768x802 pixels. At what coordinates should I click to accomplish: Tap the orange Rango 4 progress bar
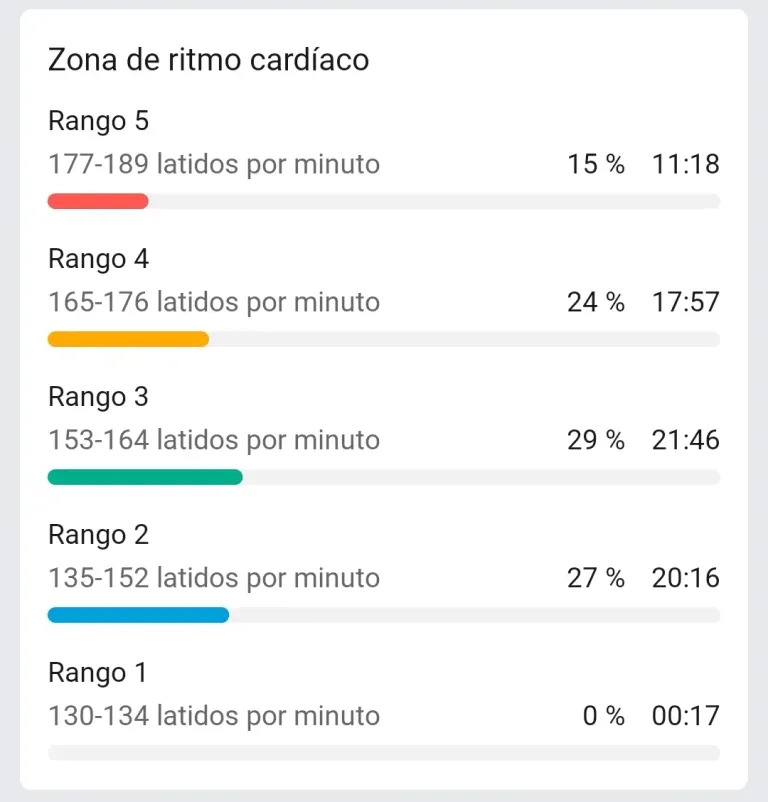[128, 339]
